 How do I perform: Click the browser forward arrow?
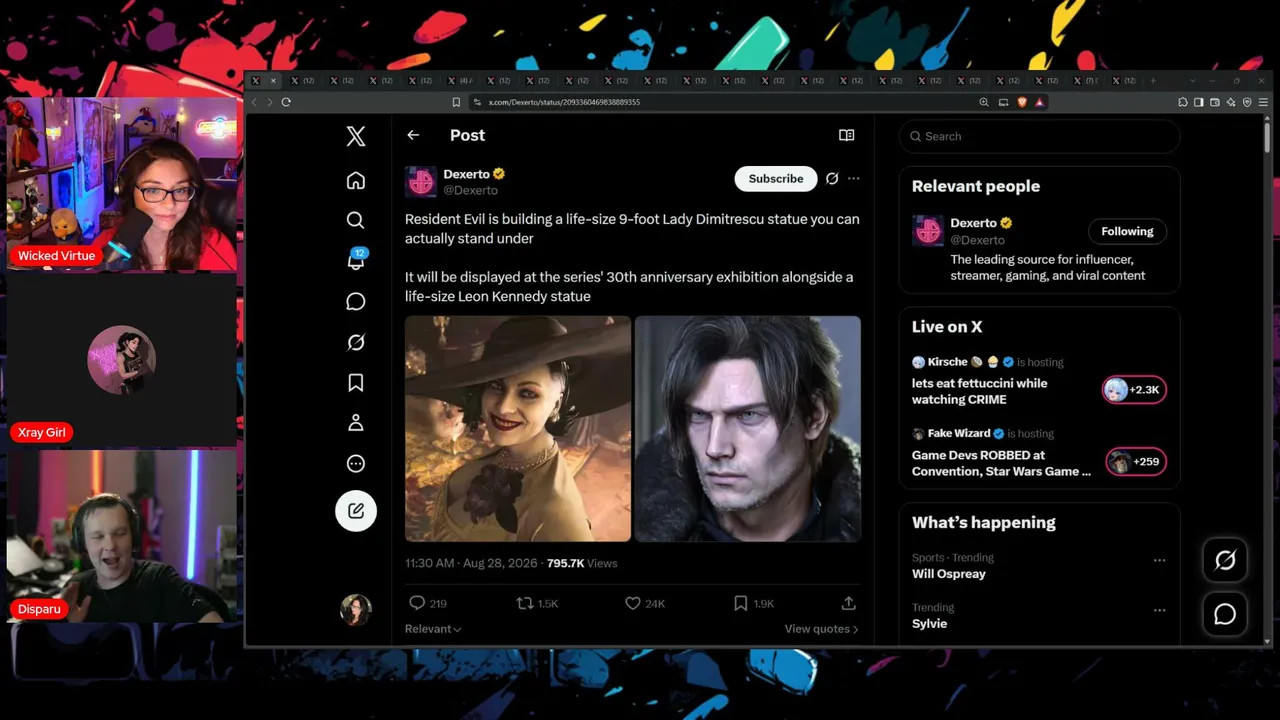point(270,102)
